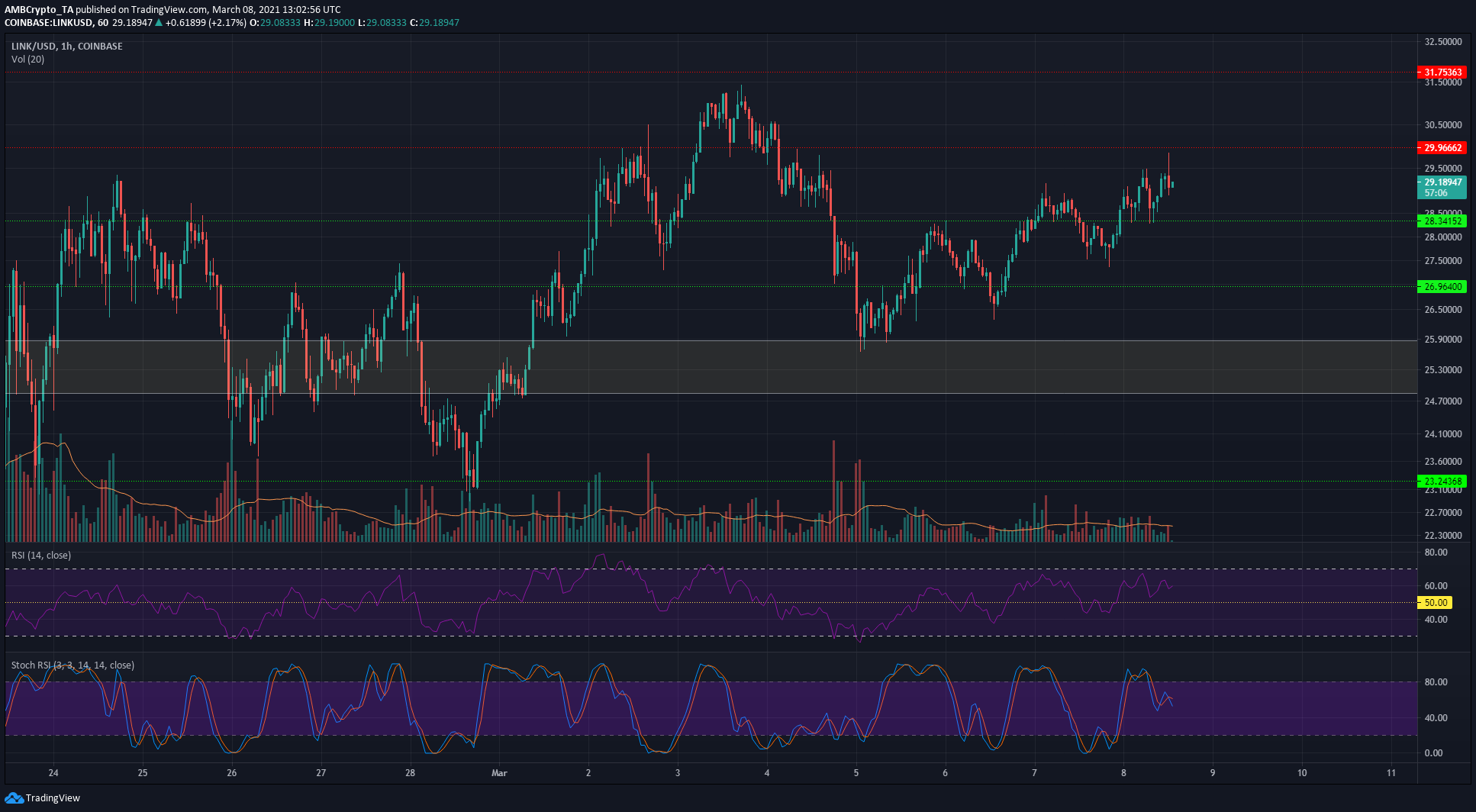Click date label 24 on time axis
1476x812 pixels.
click(x=53, y=773)
